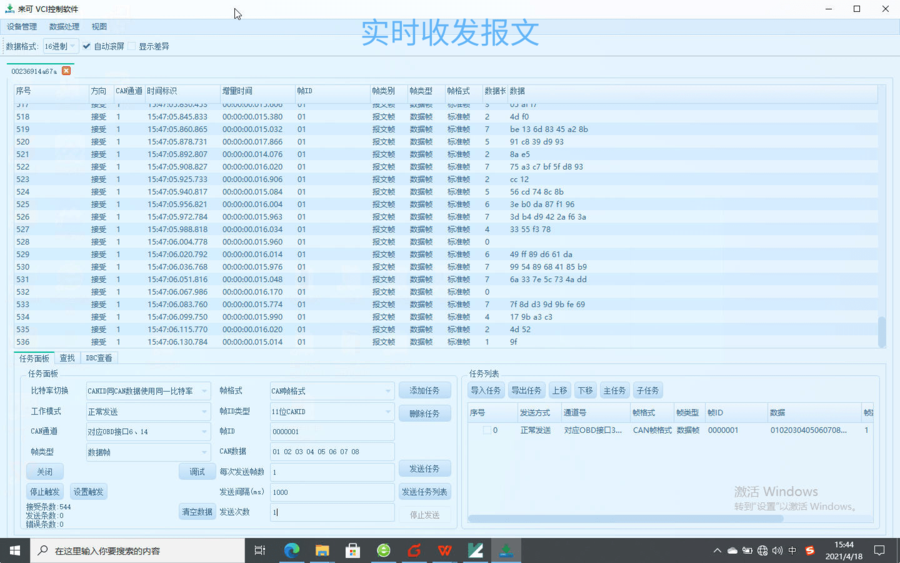This screenshot has width=900, height=563.
Task: Expand the 工作模式 dropdown
Action: point(148,411)
